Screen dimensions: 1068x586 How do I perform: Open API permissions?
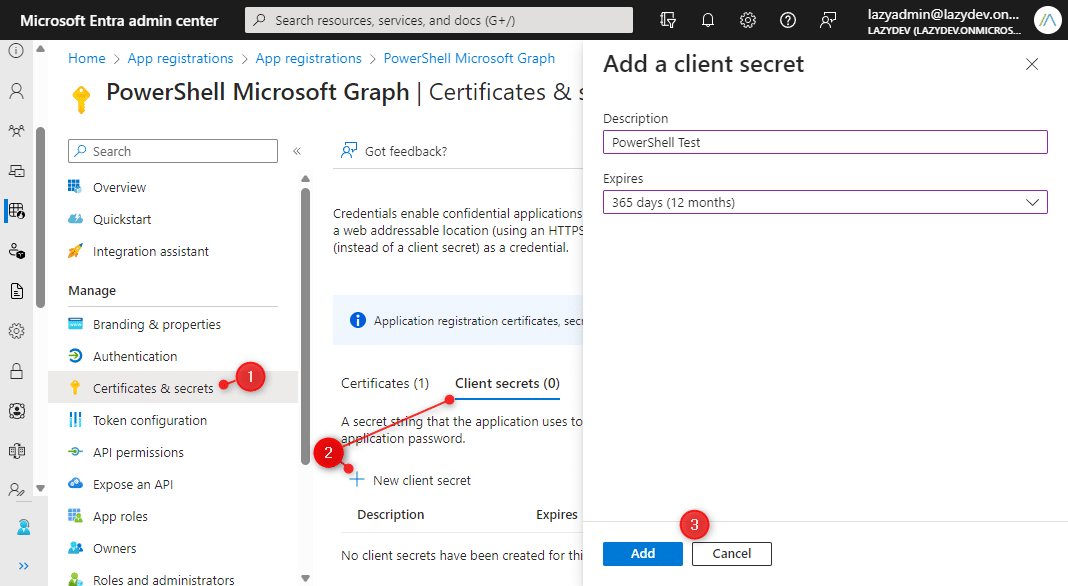pos(138,452)
